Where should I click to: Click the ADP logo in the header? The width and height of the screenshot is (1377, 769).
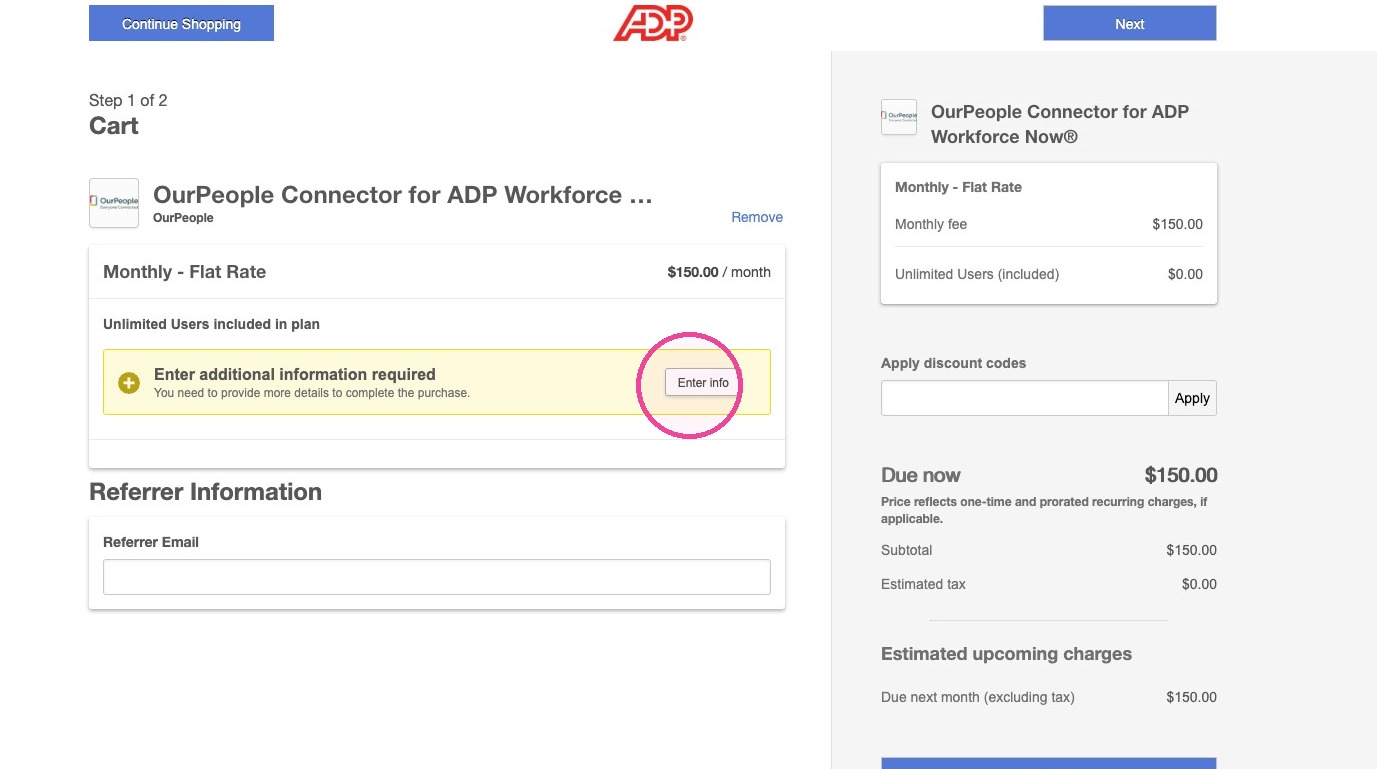653,23
